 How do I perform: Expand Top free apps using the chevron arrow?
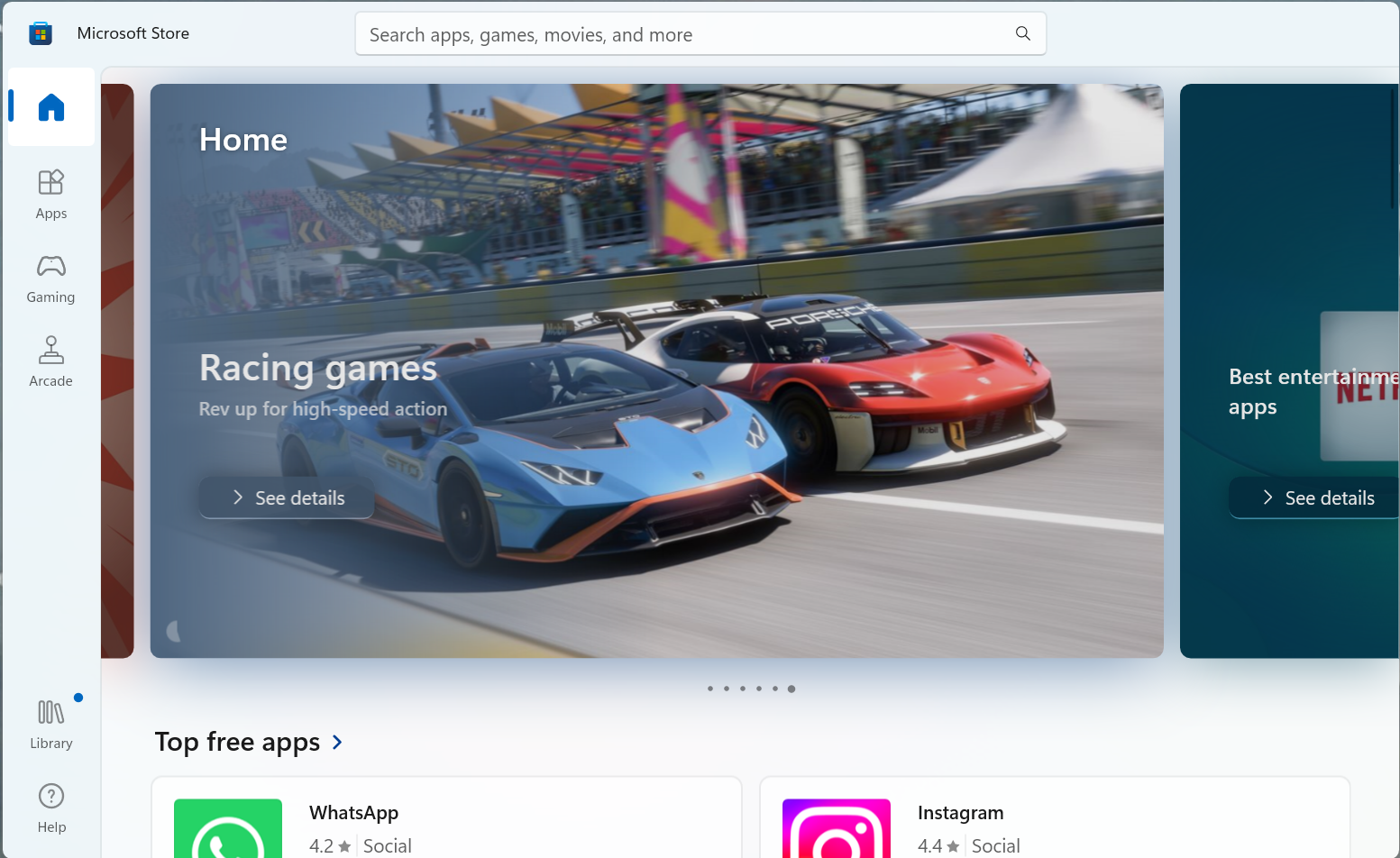[x=337, y=742]
